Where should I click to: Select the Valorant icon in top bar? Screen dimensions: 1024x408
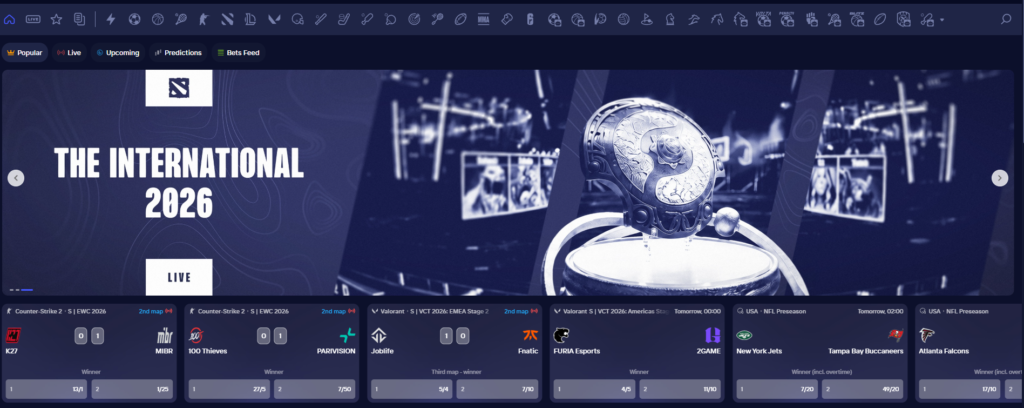point(274,20)
